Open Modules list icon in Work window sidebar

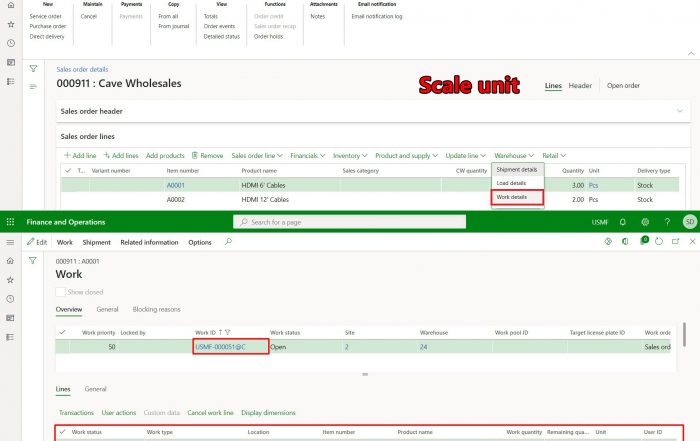[10, 337]
